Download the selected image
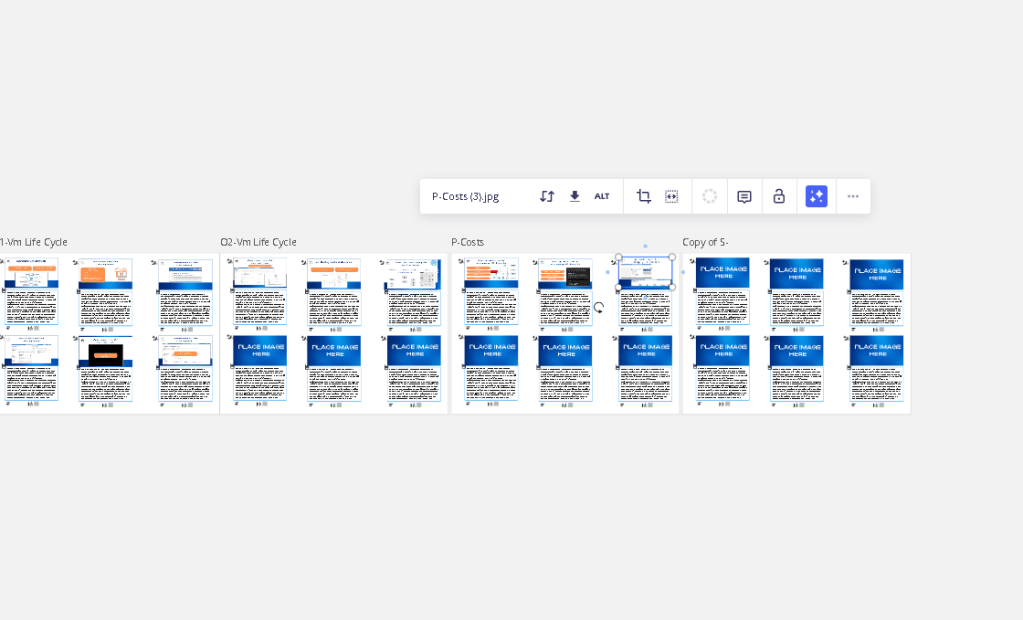Image resolution: width=1023 pixels, height=620 pixels. point(575,196)
